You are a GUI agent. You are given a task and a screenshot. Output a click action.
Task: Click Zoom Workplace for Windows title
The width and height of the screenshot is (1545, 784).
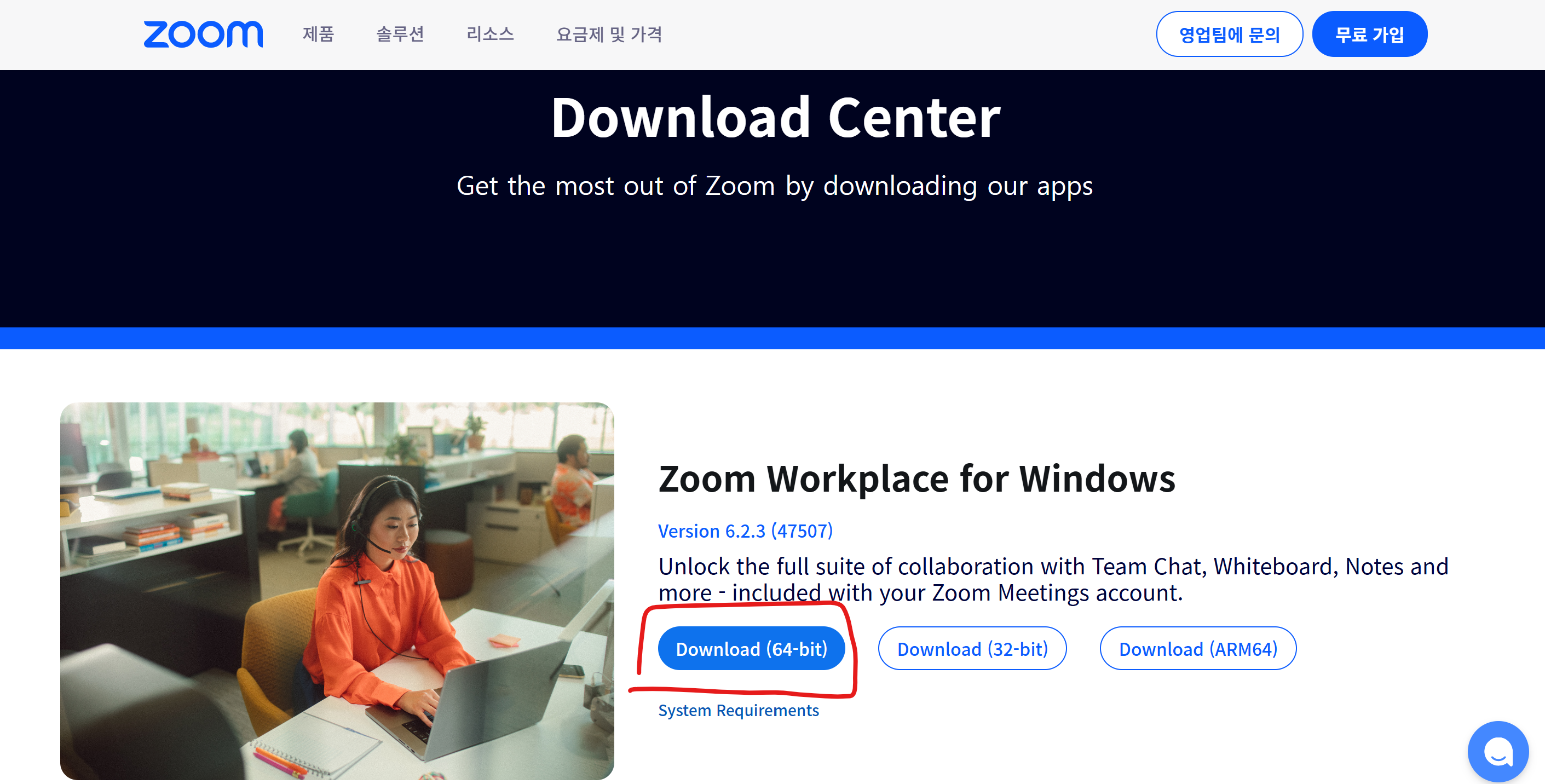[x=916, y=479]
